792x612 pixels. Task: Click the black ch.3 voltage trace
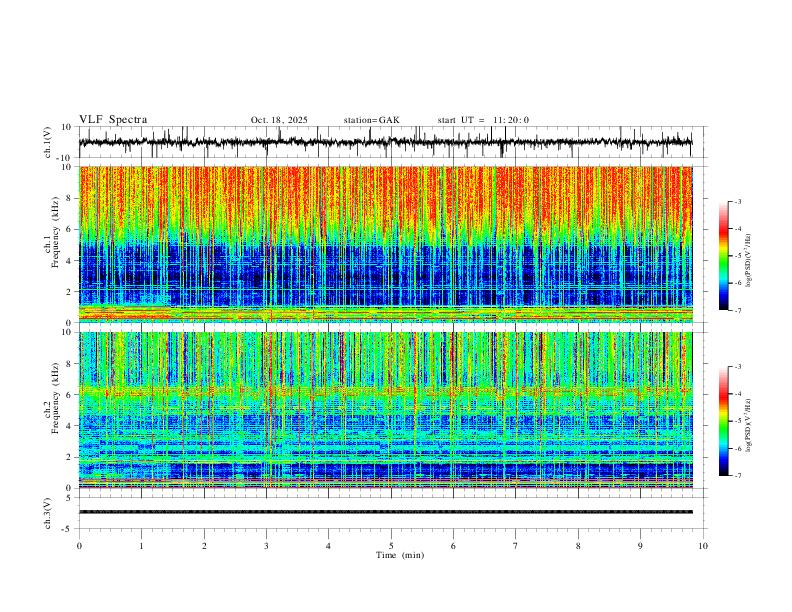(385, 512)
